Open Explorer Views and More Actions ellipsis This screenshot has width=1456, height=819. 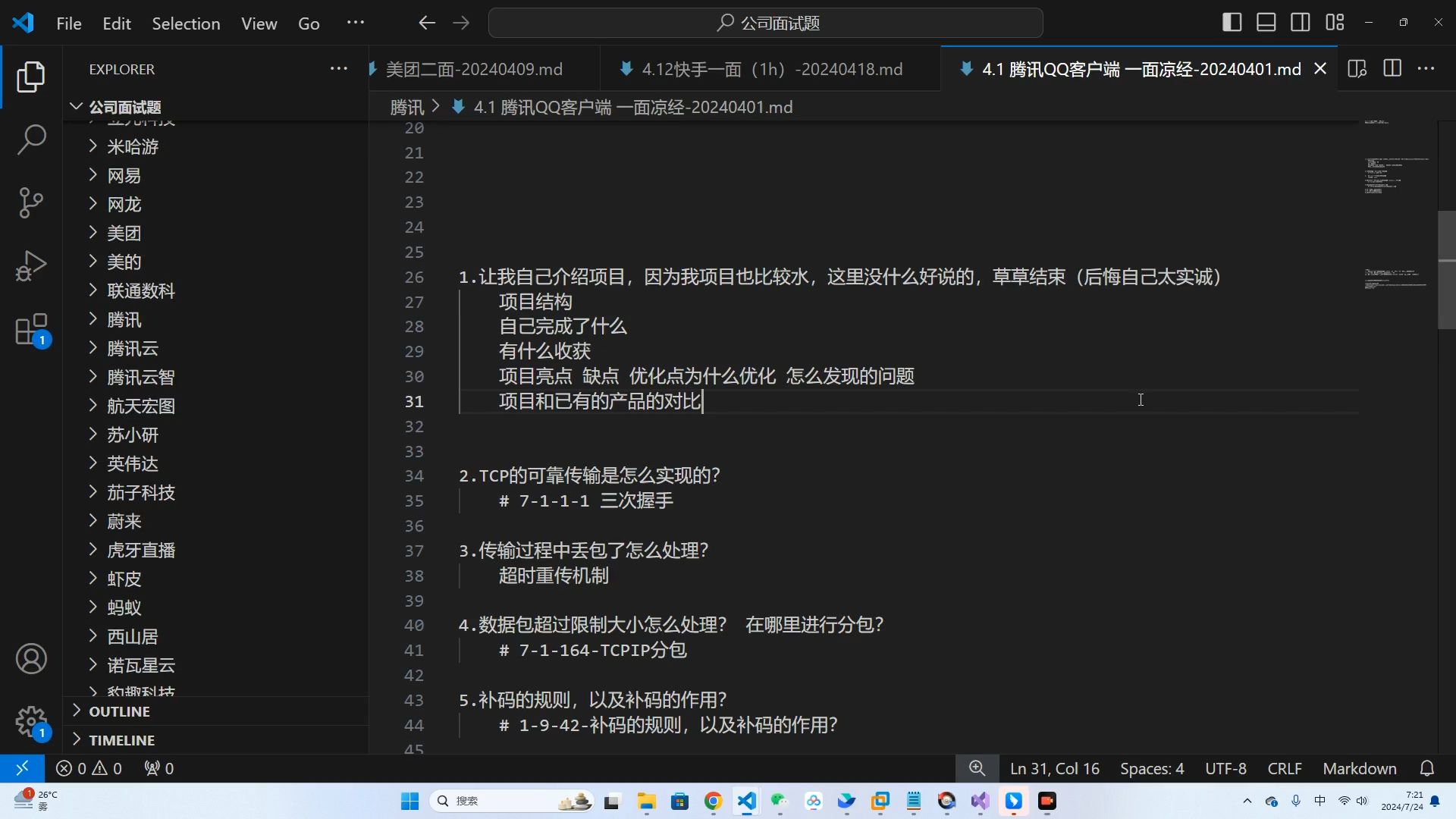(339, 69)
